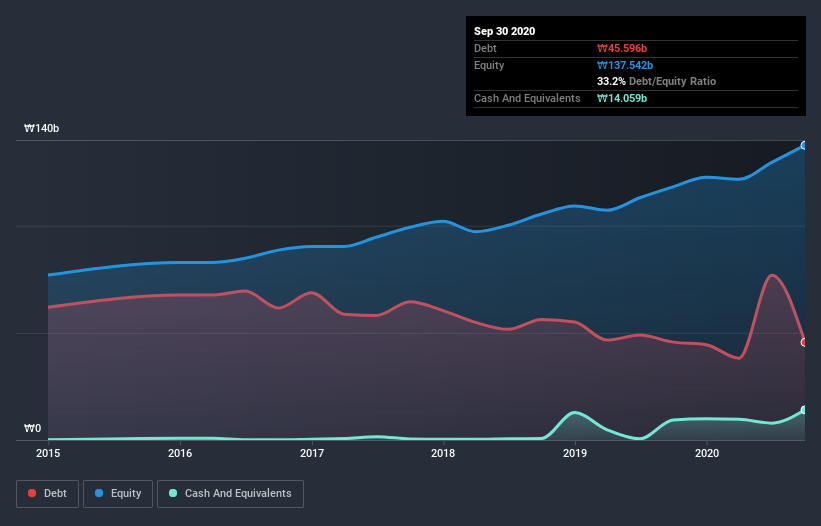This screenshot has width=821, height=526.
Task: Click the ₩137.542b equity value
Action: click(625, 65)
